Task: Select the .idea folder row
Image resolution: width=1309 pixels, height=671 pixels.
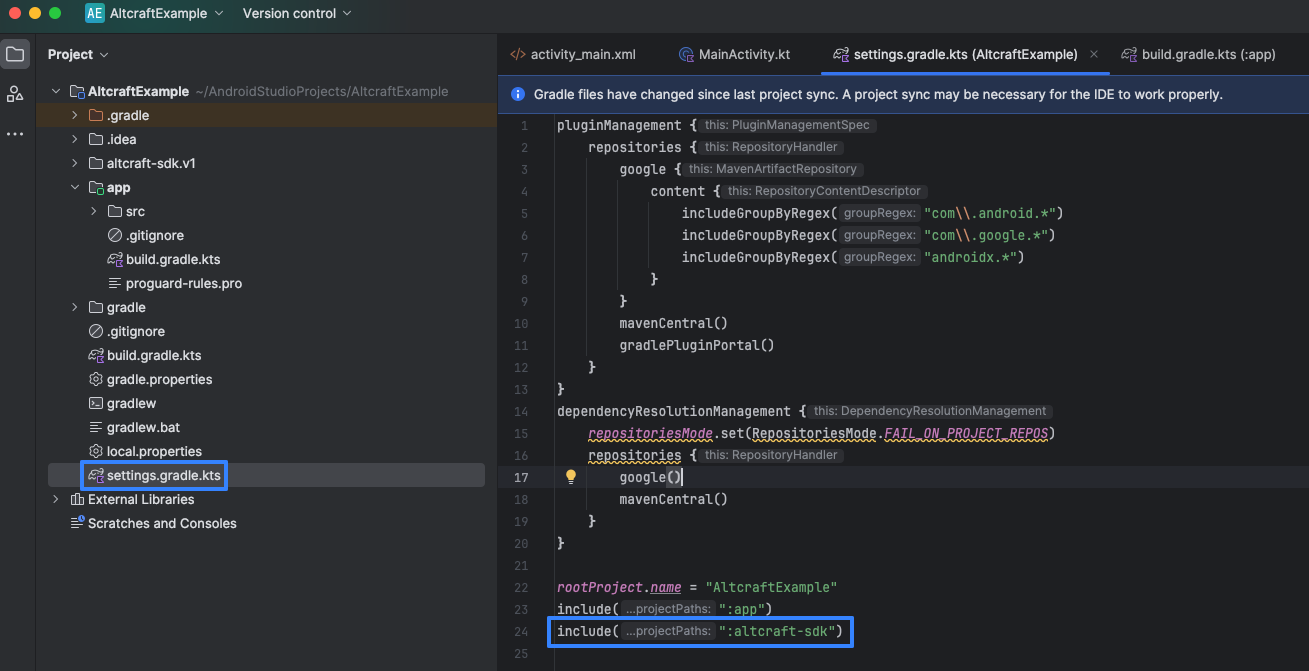Action: (x=267, y=139)
